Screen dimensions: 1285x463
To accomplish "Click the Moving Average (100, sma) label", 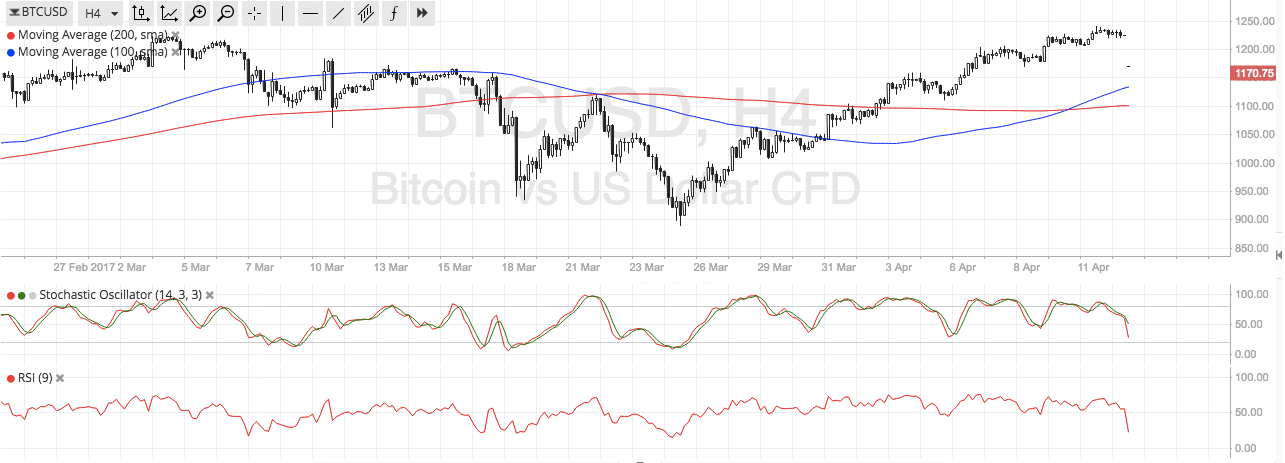I will (x=92, y=51).
